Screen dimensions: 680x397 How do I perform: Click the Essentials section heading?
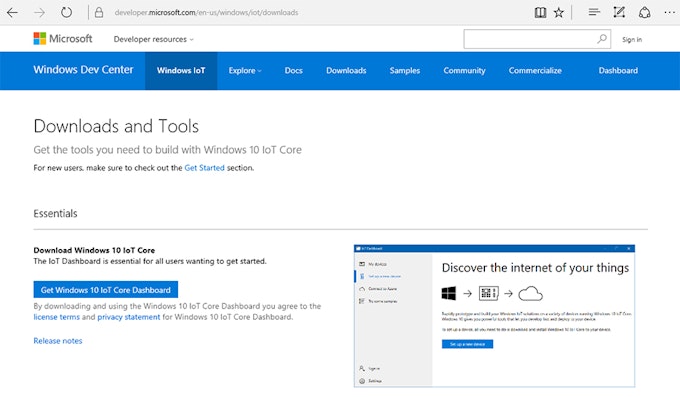coord(56,213)
